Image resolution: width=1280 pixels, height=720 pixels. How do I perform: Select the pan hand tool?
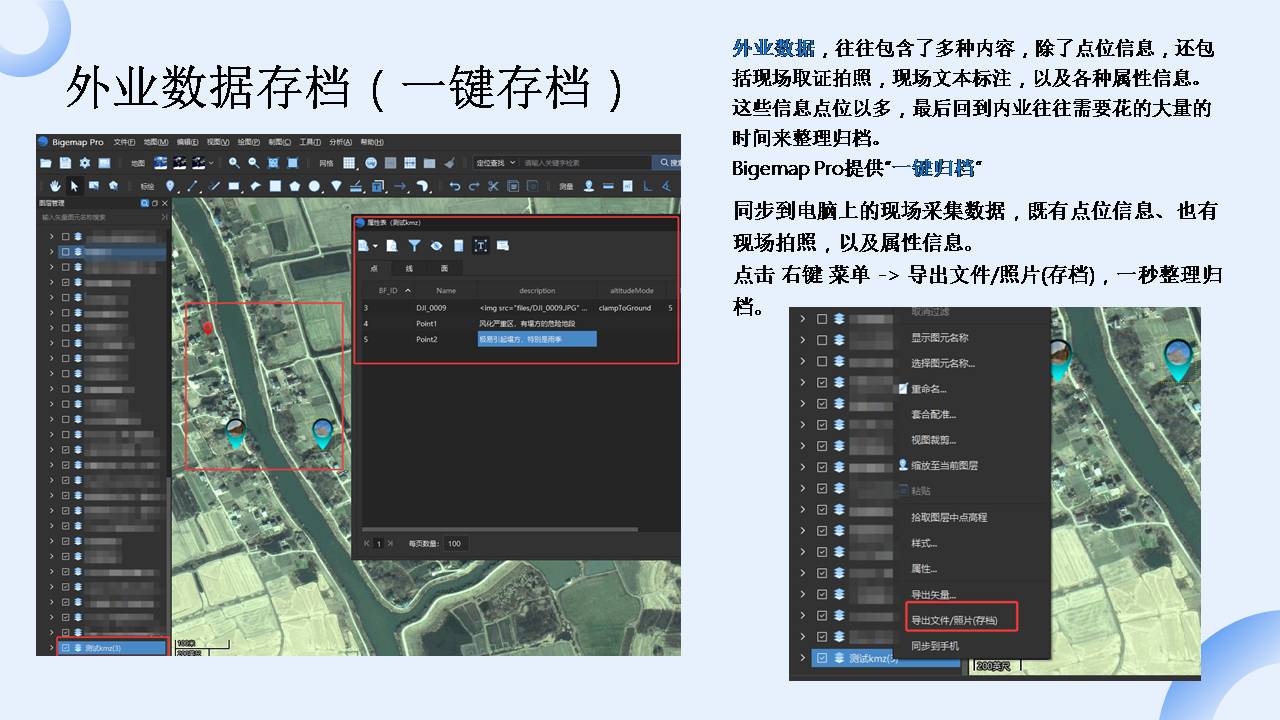click(56, 185)
